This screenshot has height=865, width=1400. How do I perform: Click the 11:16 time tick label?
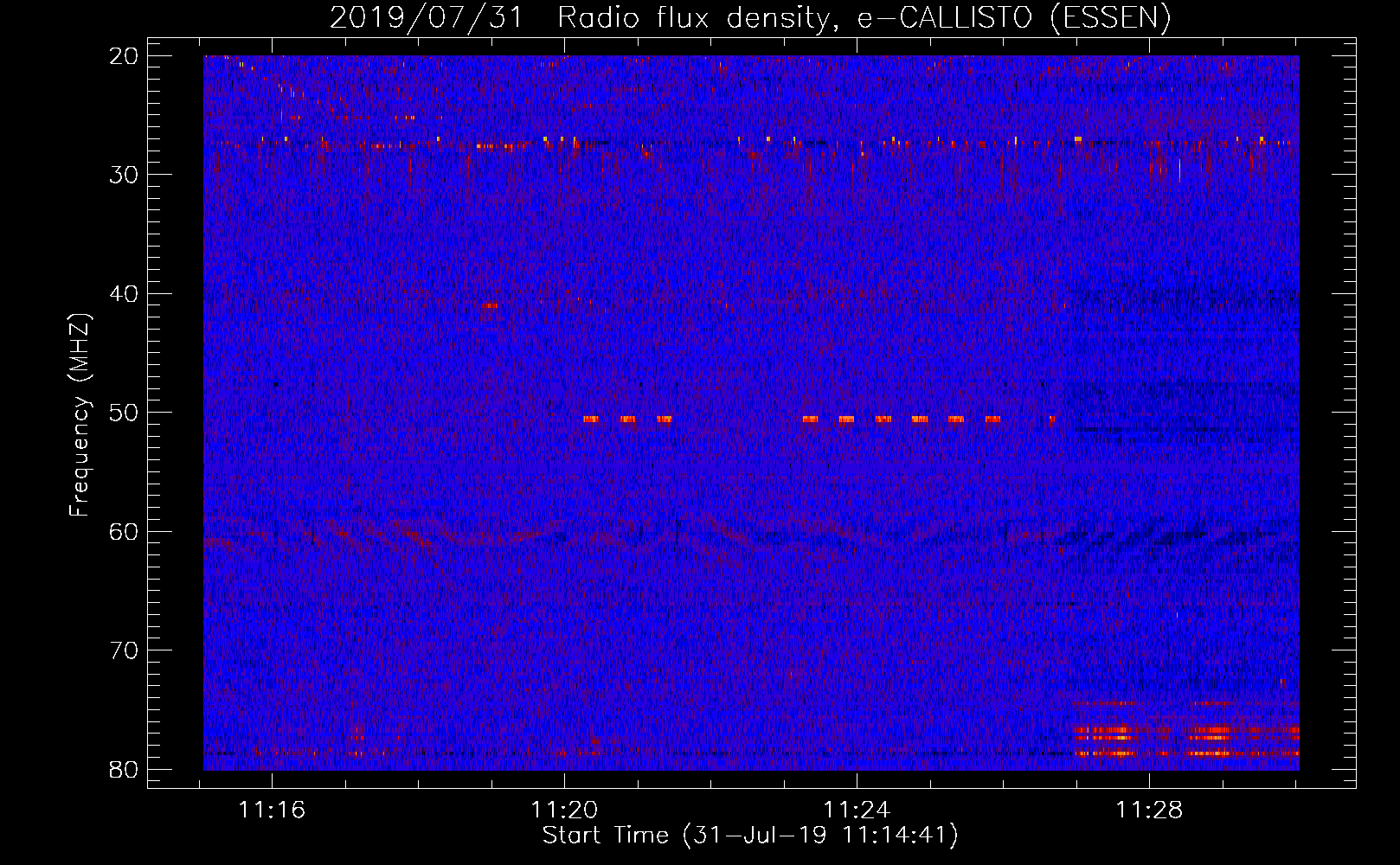[273, 811]
